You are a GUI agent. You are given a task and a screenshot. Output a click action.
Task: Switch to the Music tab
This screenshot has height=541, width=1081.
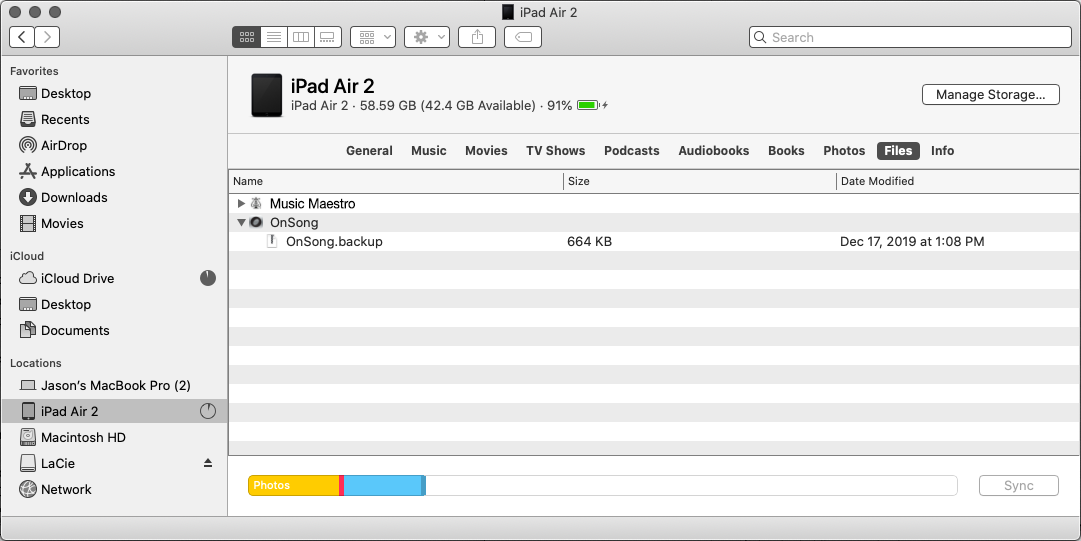(429, 151)
